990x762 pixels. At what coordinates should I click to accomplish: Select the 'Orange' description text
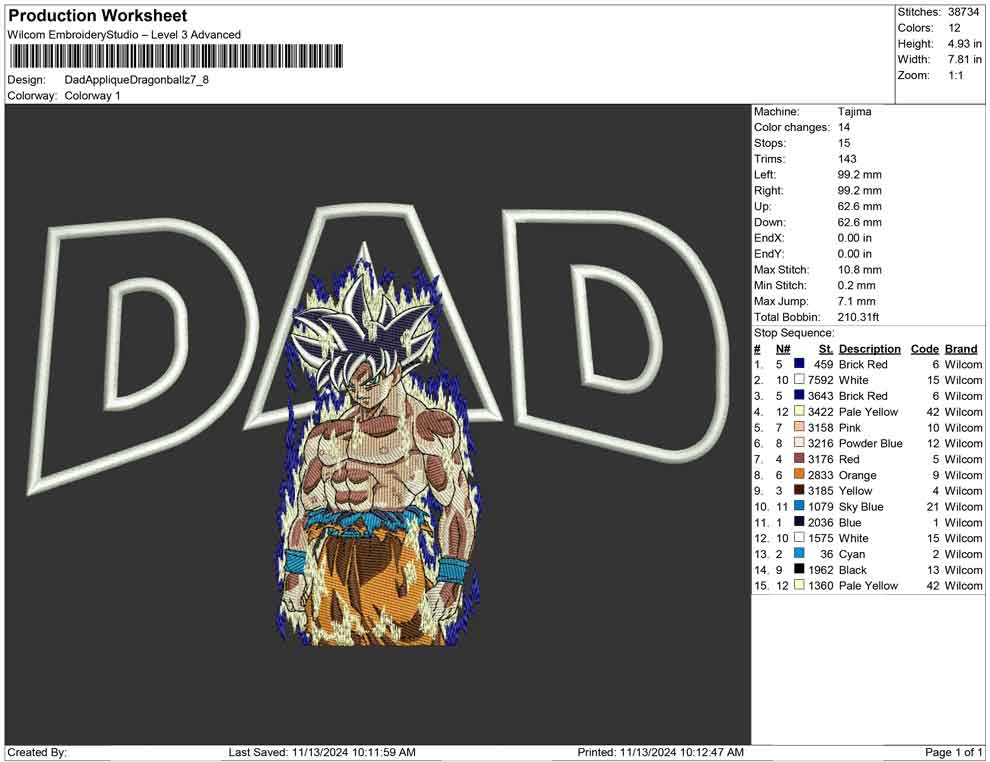coord(857,475)
